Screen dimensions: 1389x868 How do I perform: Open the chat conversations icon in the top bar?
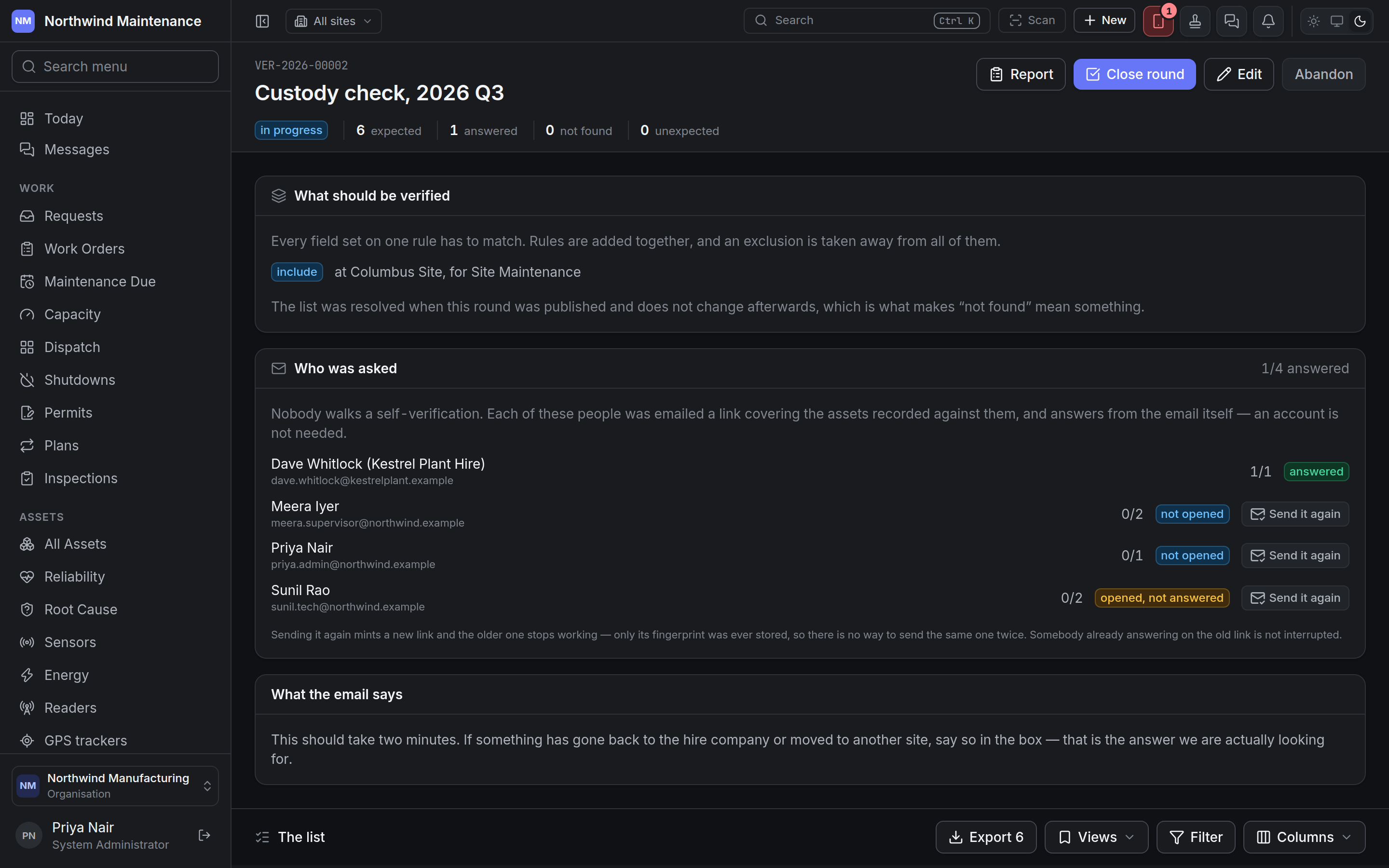tap(1232, 21)
